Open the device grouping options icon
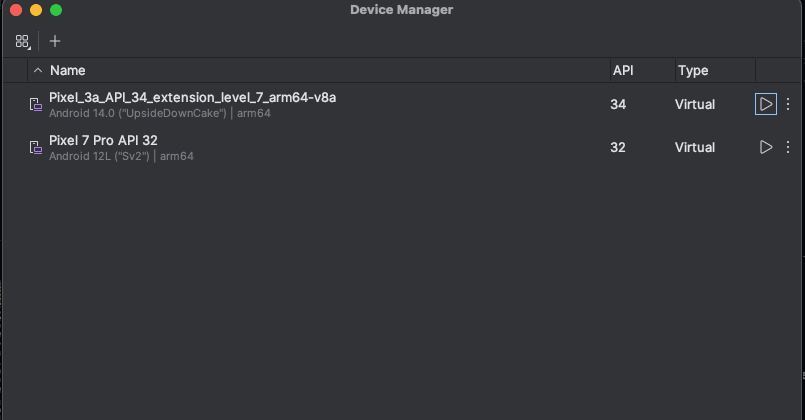Viewport: 805px width, 420px height. click(x=23, y=42)
